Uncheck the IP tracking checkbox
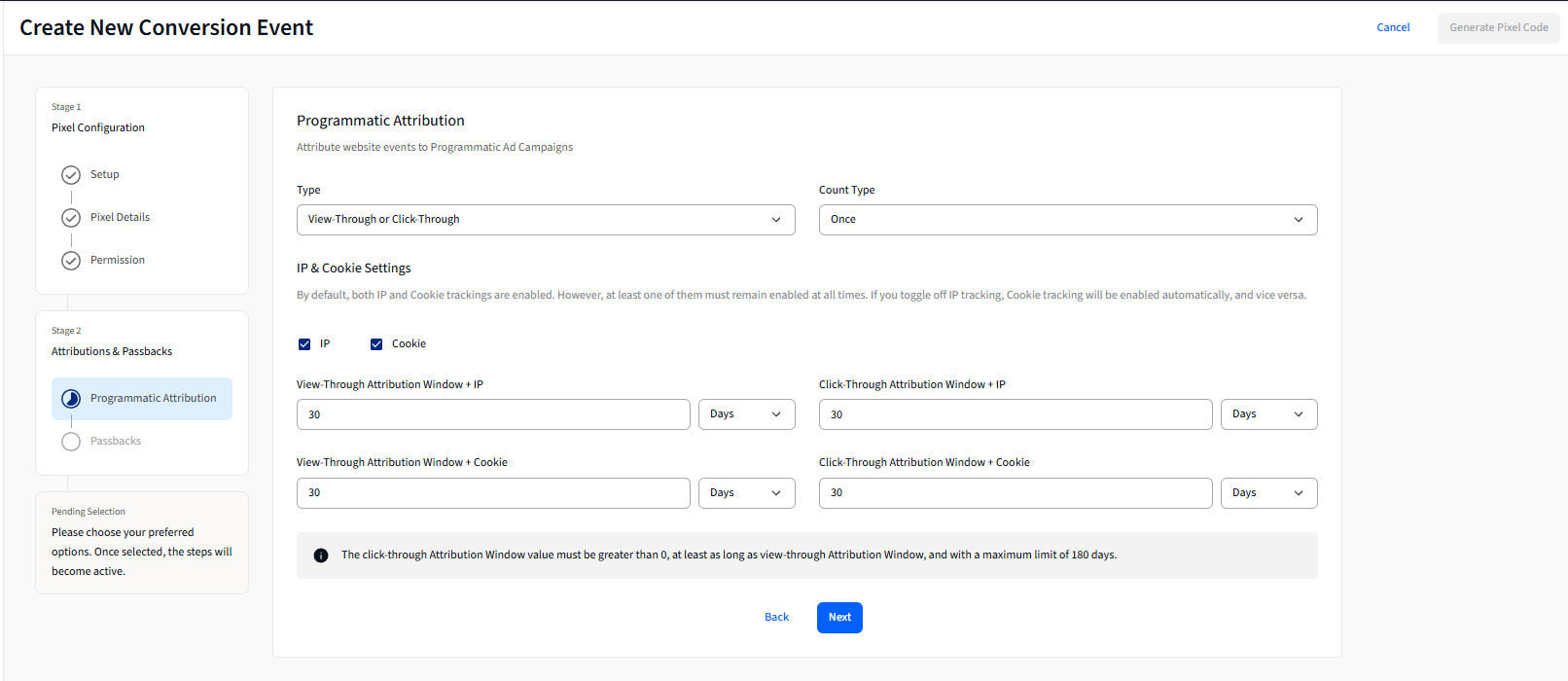 coord(304,344)
